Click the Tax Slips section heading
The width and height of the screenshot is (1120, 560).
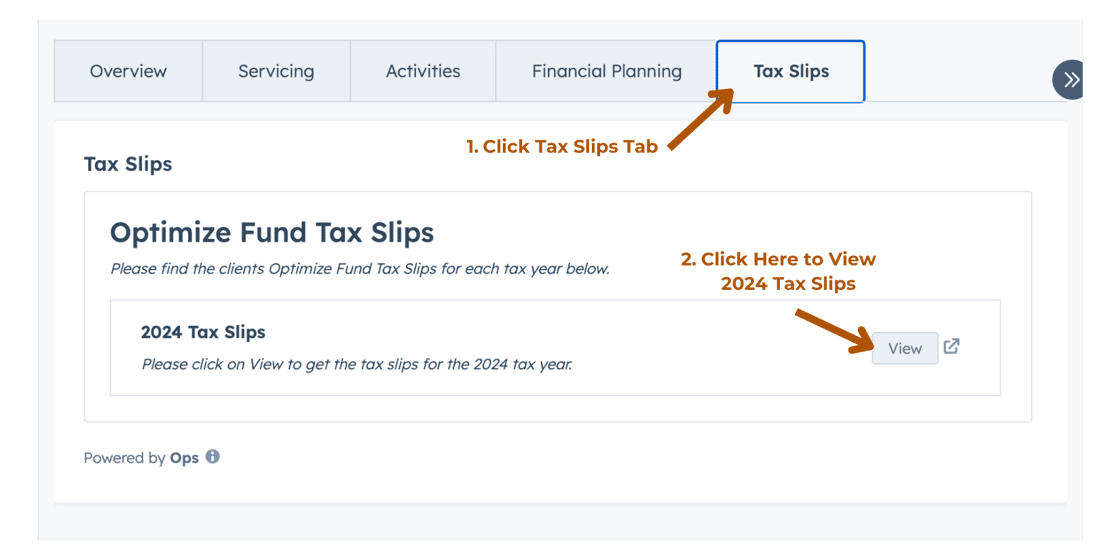coord(128,164)
